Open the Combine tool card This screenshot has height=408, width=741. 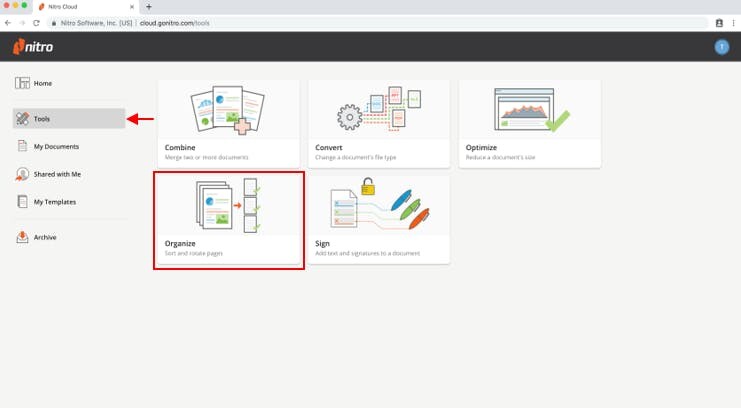[229, 123]
